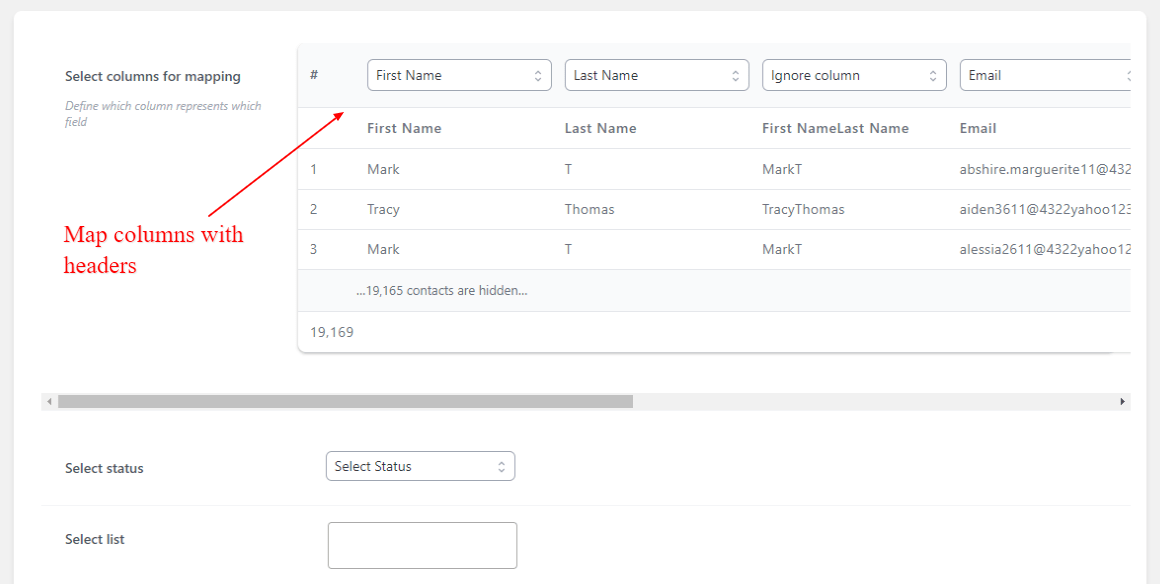Viewport: 1160px width, 584px height.
Task: Open the Ignore column mapping dropdown
Action: [x=854, y=75]
